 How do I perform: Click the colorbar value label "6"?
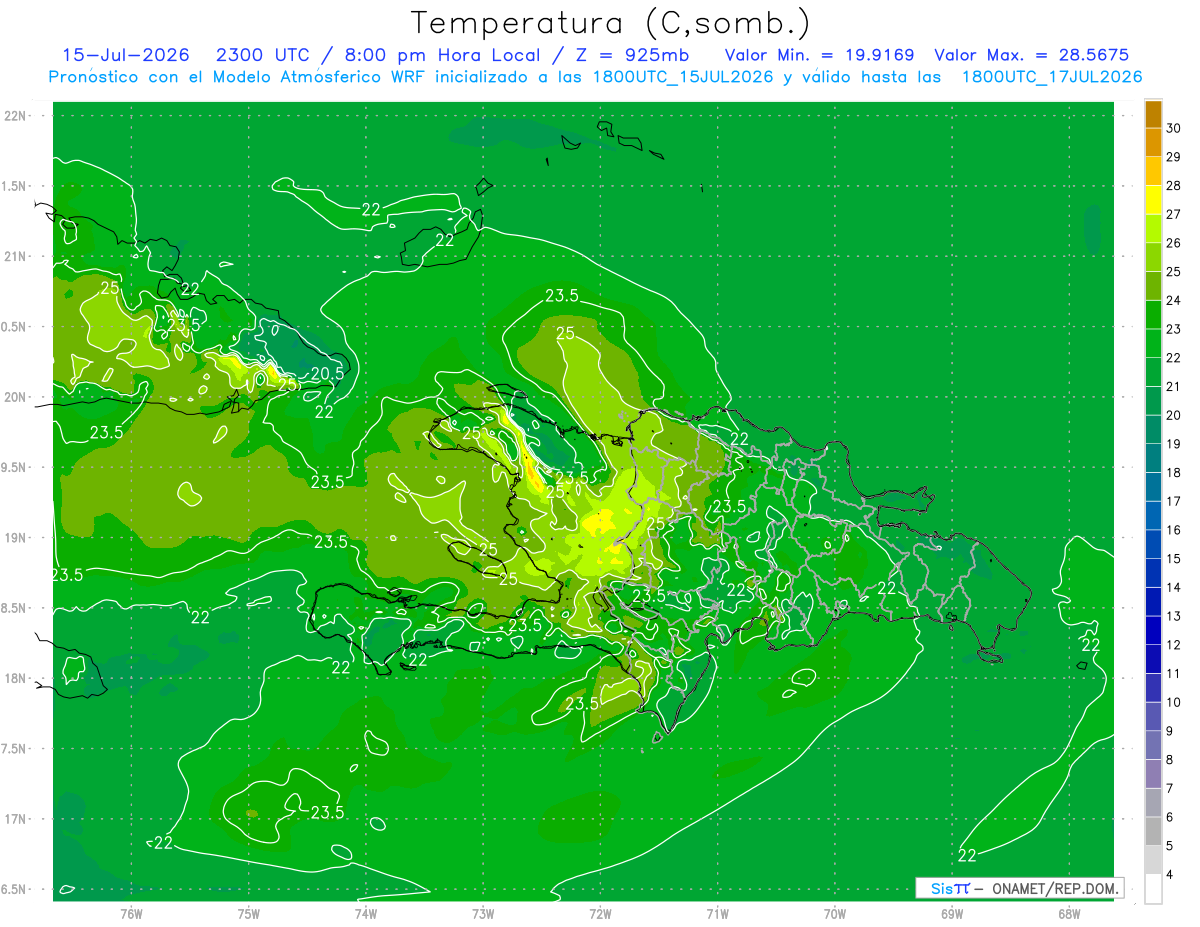(x=1170, y=818)
